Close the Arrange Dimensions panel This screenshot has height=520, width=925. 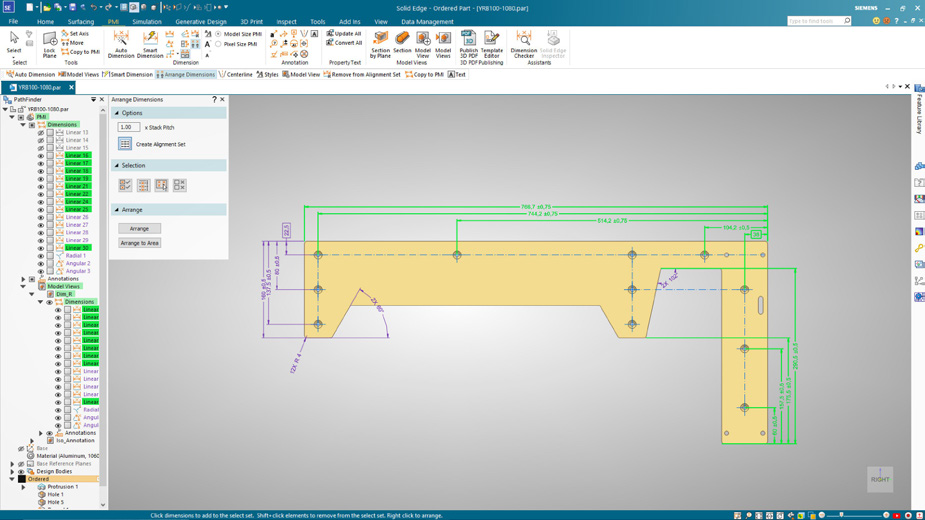pyautogui.click(x=222, y=99)
